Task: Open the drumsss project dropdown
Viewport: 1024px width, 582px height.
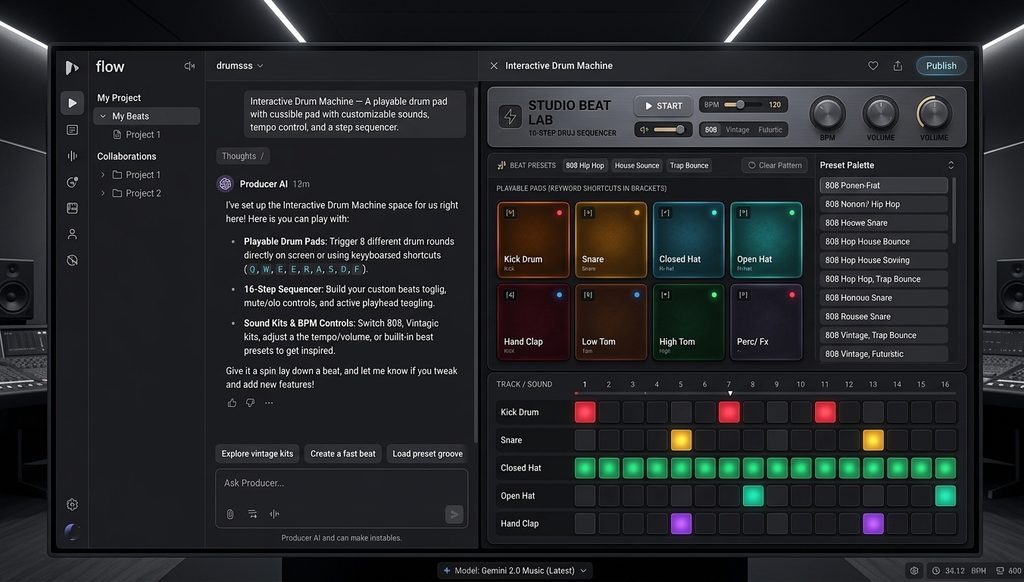Action: click(240, 66)
